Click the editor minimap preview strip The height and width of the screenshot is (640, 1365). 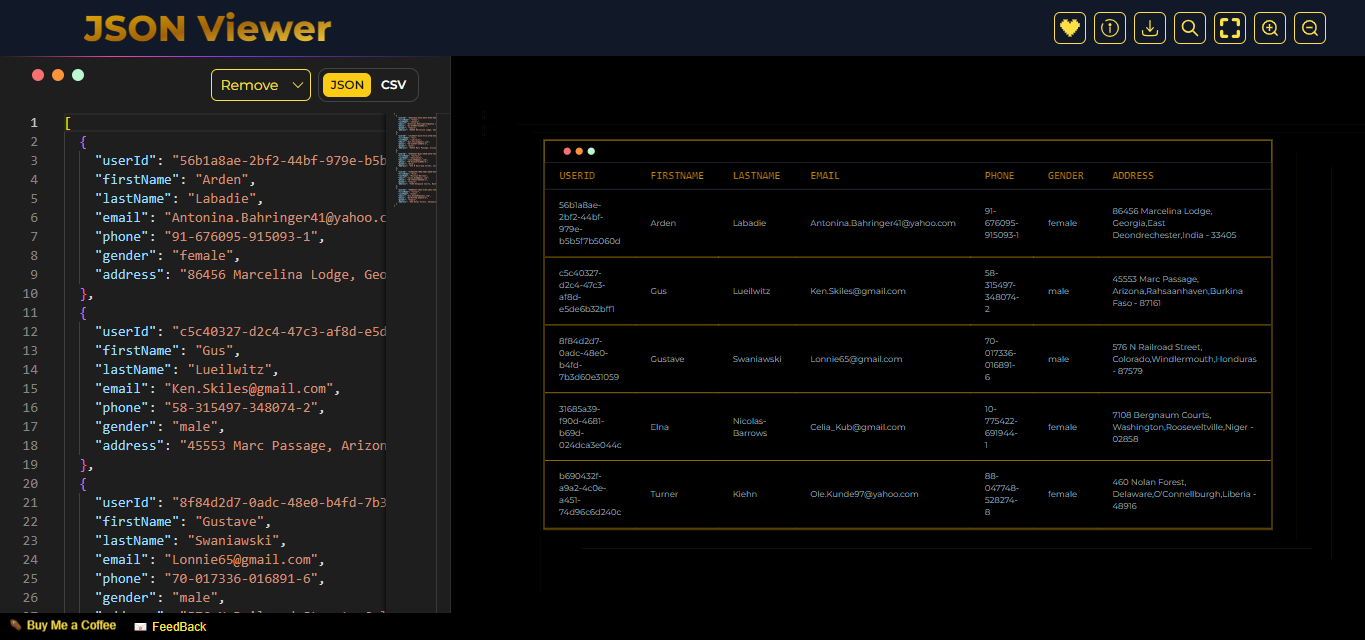coord(416,160)
